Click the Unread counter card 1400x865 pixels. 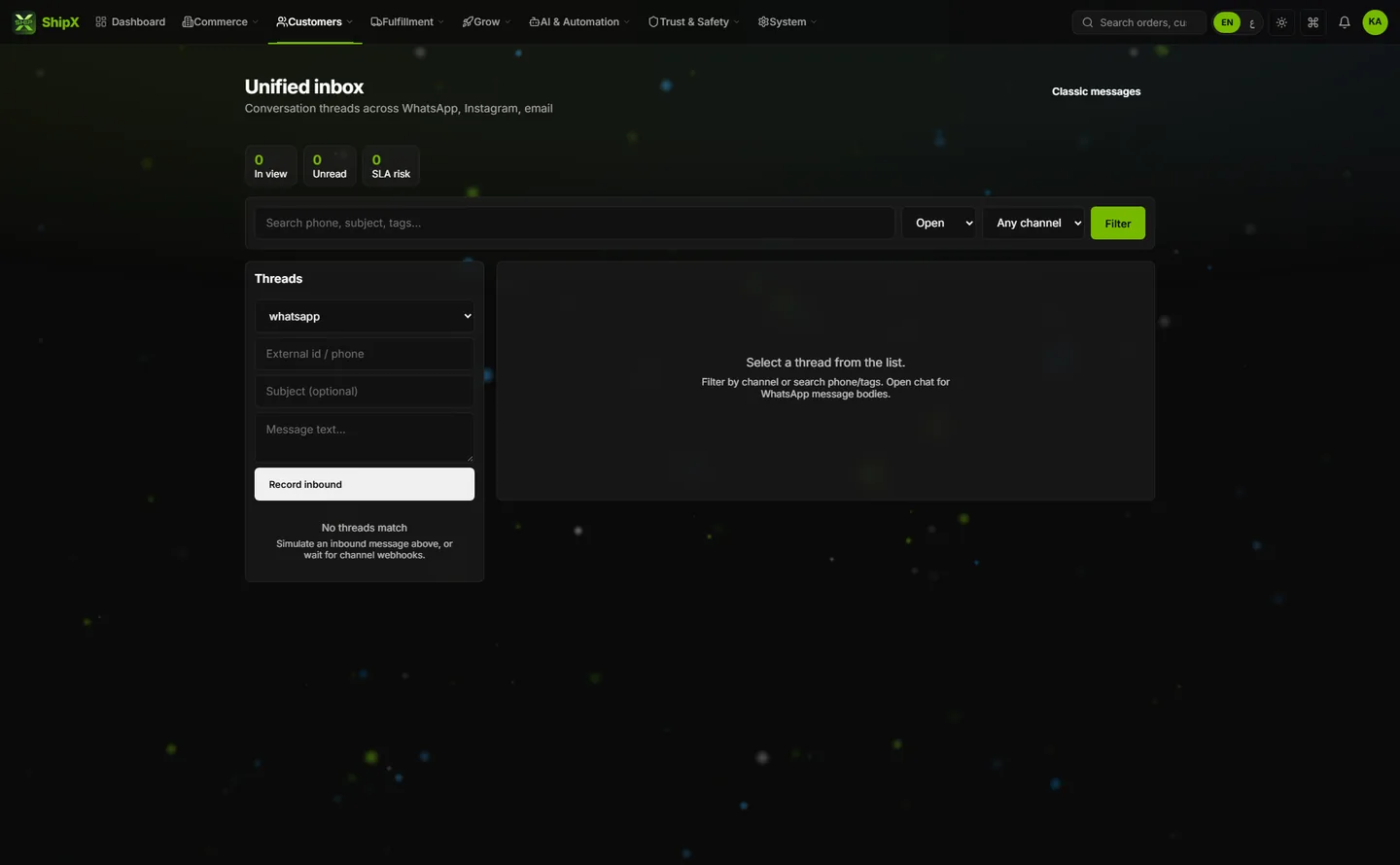(x=330, y=165)
